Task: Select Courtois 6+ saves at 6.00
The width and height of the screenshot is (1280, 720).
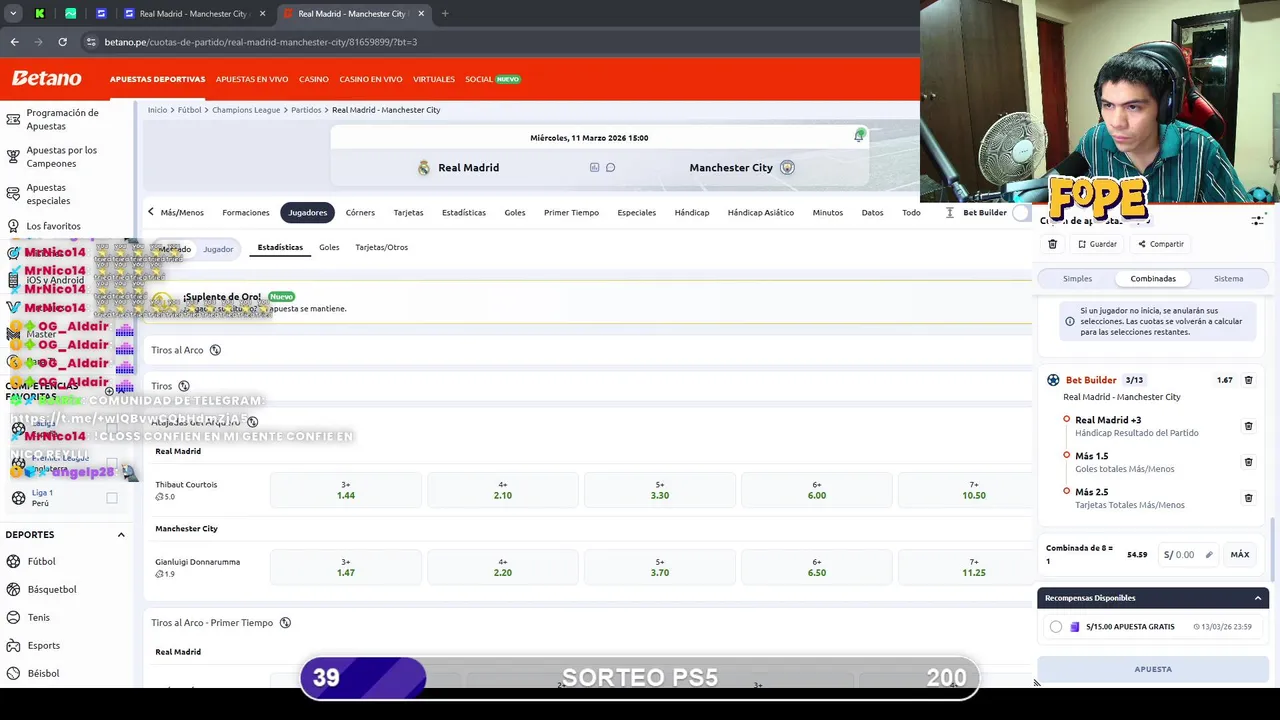Action: (817, 490)
